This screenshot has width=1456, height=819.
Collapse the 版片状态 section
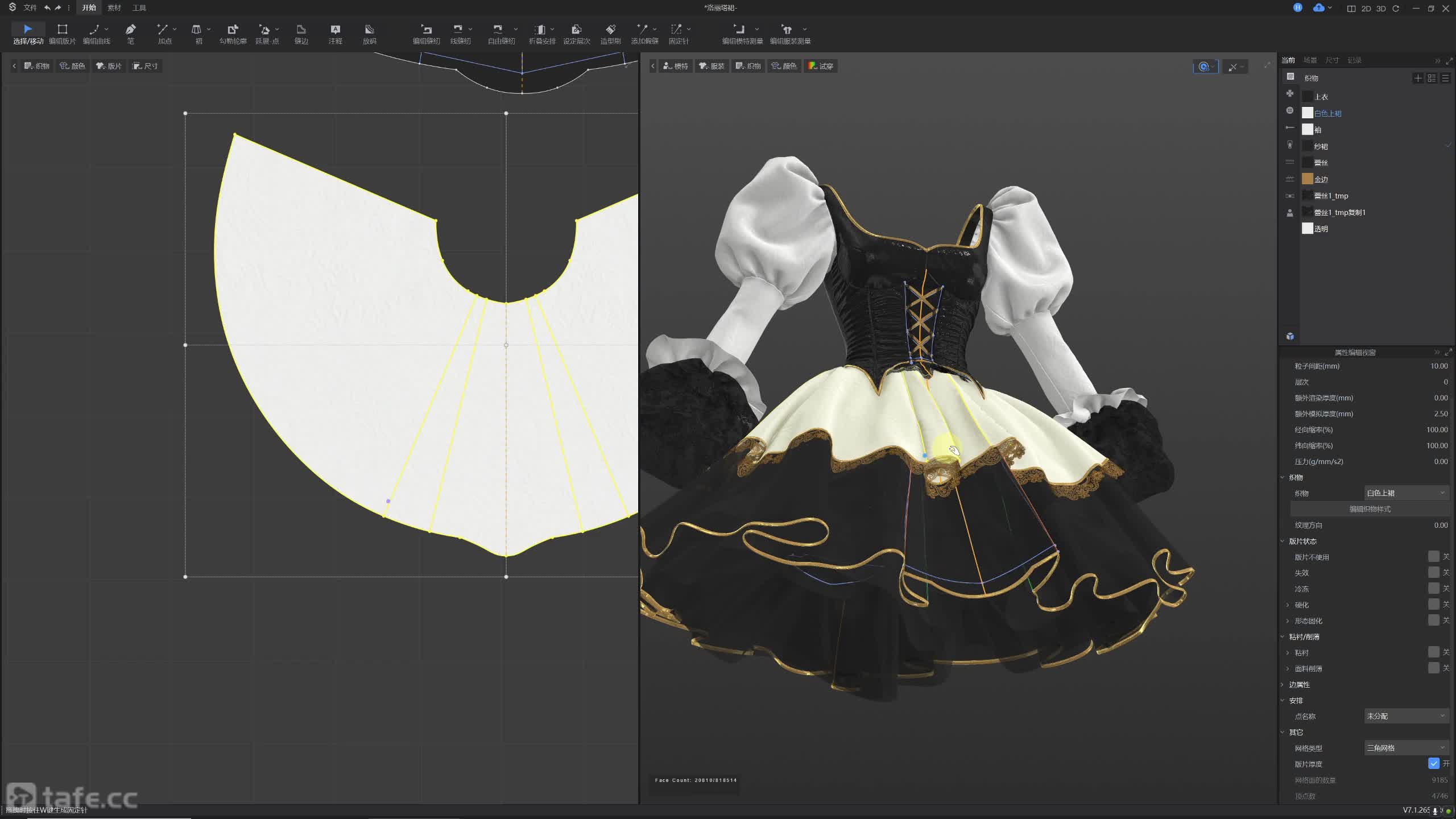click(1283, 541)
